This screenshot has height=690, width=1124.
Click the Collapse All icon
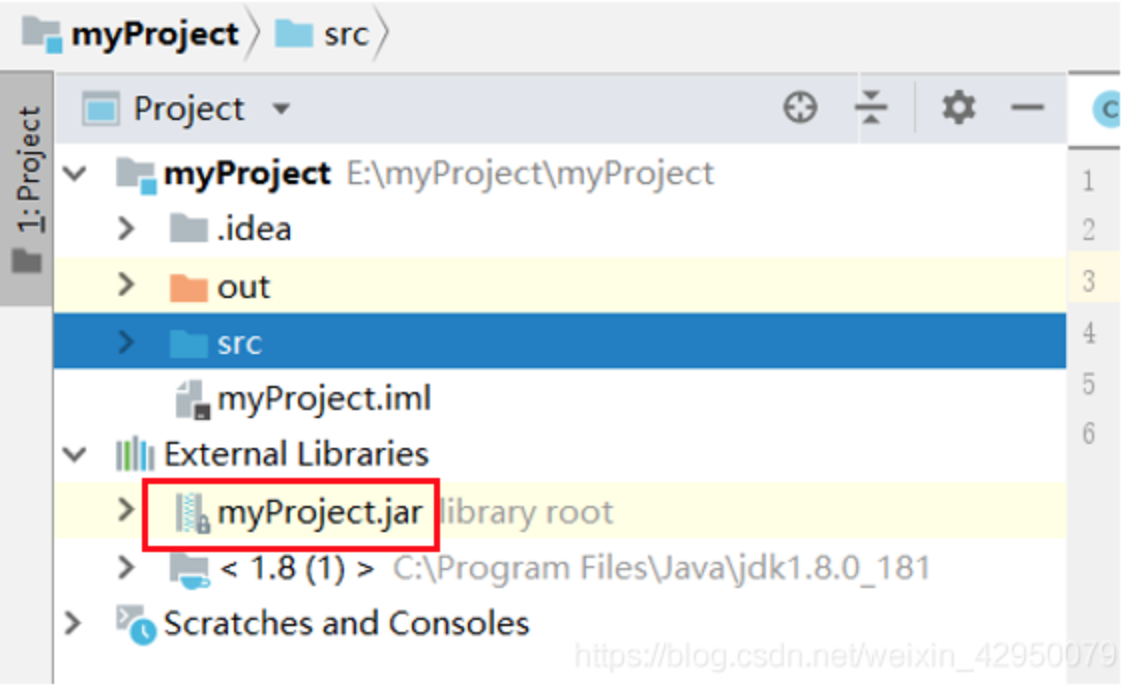(x=872, y=108)
